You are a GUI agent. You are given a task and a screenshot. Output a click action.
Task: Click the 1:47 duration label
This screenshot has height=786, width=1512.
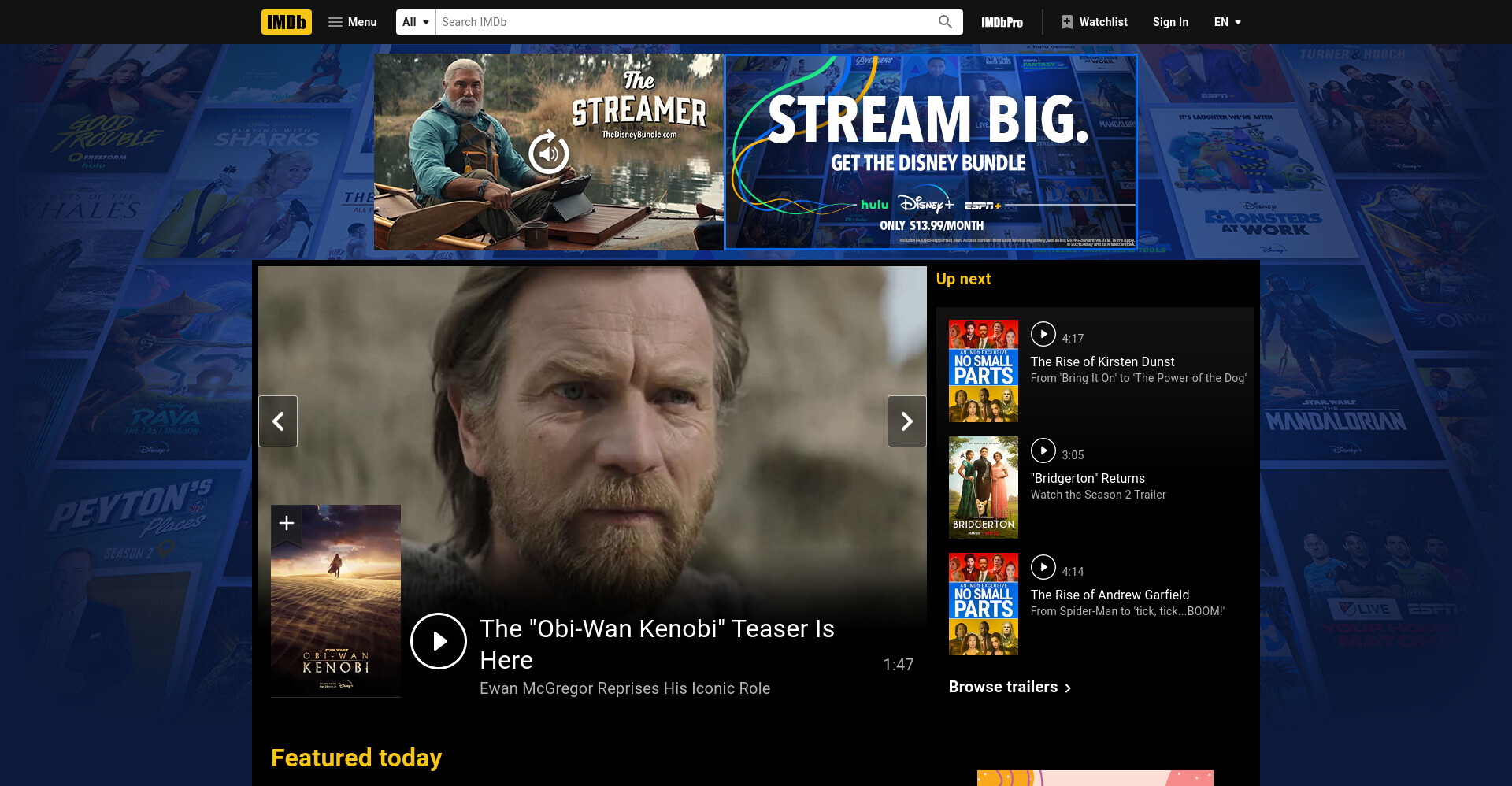898,665
